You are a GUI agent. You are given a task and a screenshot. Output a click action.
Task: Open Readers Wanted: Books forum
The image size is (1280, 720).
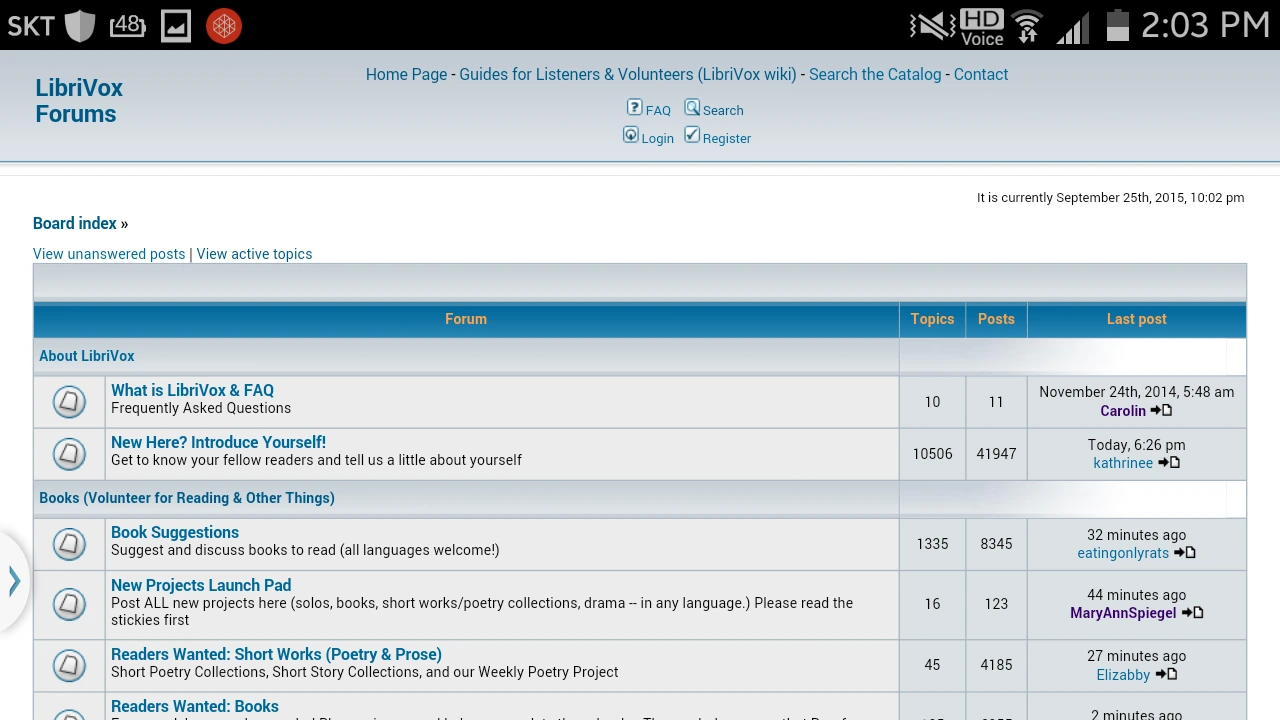(x=195, y=706)
